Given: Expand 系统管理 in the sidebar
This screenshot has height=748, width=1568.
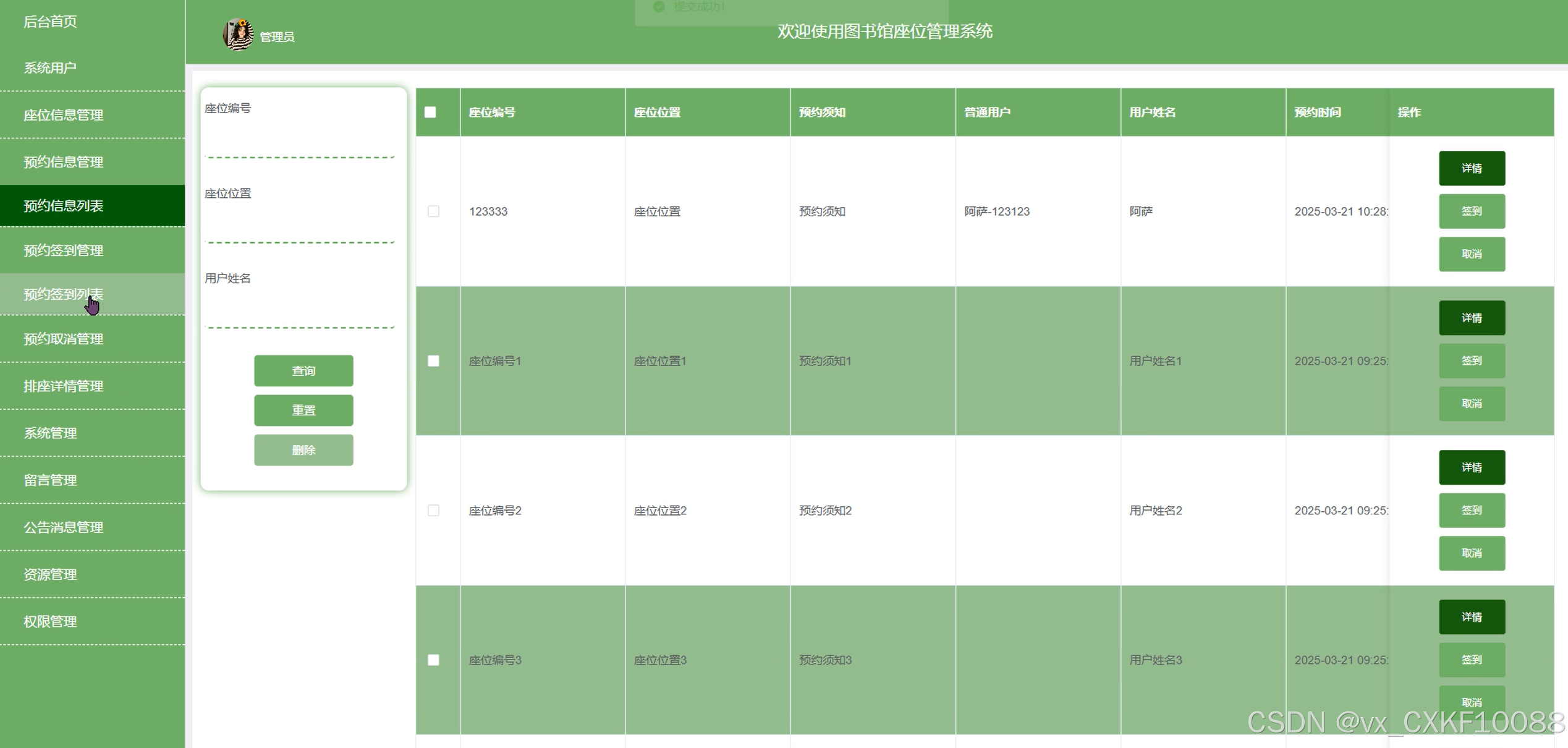Looking at the screenshot, I should click(x=51, y=433).
